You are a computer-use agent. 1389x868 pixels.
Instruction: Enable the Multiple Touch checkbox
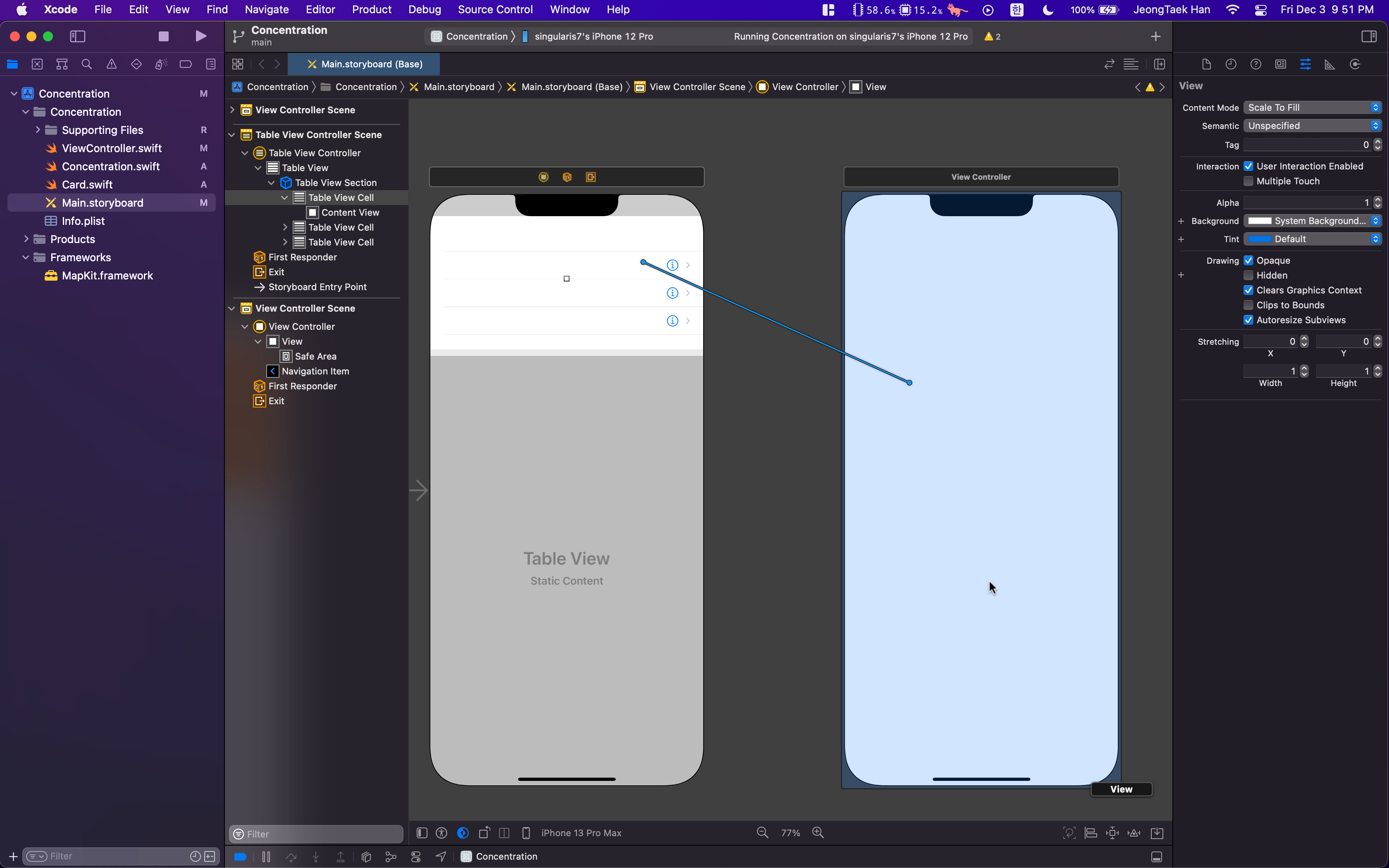coord(1248,181)
